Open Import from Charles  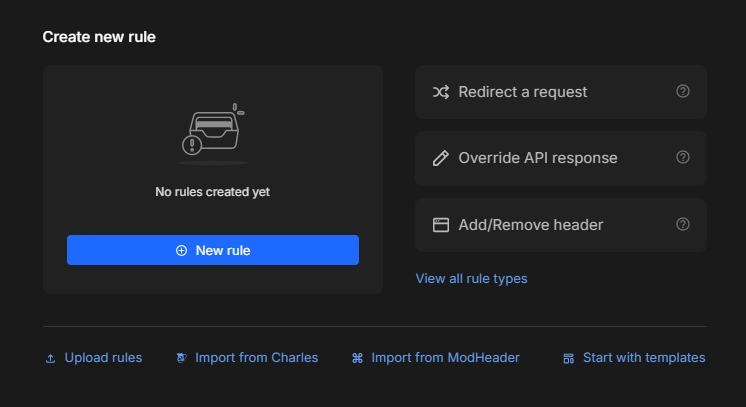click(x=247, y=358)
